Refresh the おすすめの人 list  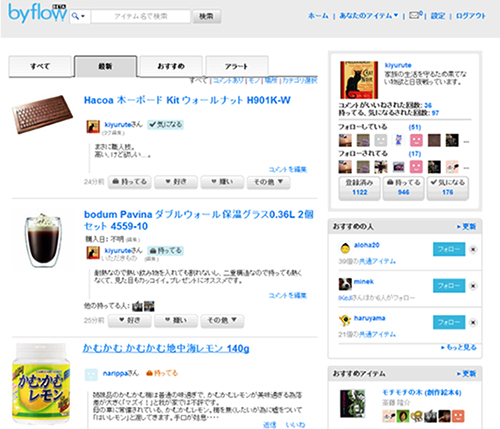(x=467, y=227)
